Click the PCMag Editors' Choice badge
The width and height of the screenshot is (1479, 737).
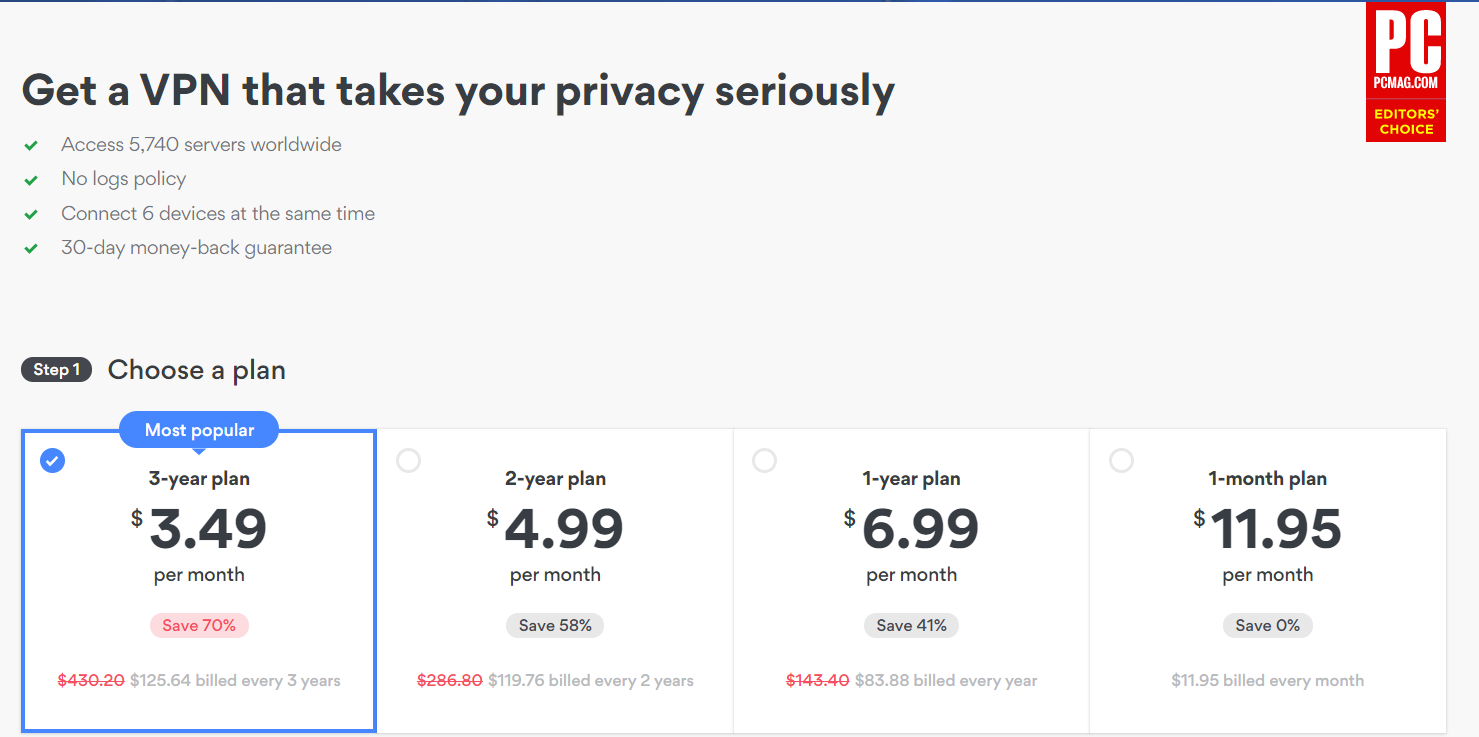[x=1405, y=72]
